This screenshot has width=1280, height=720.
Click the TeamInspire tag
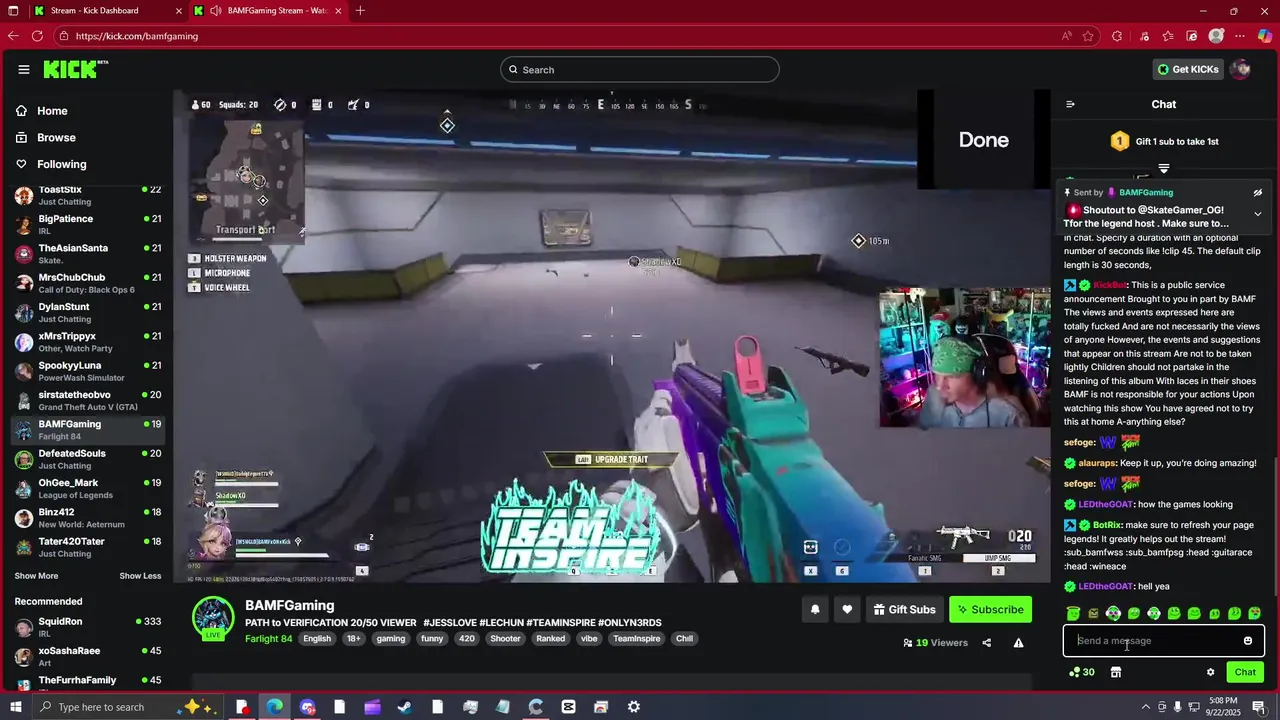coord(637,639)
